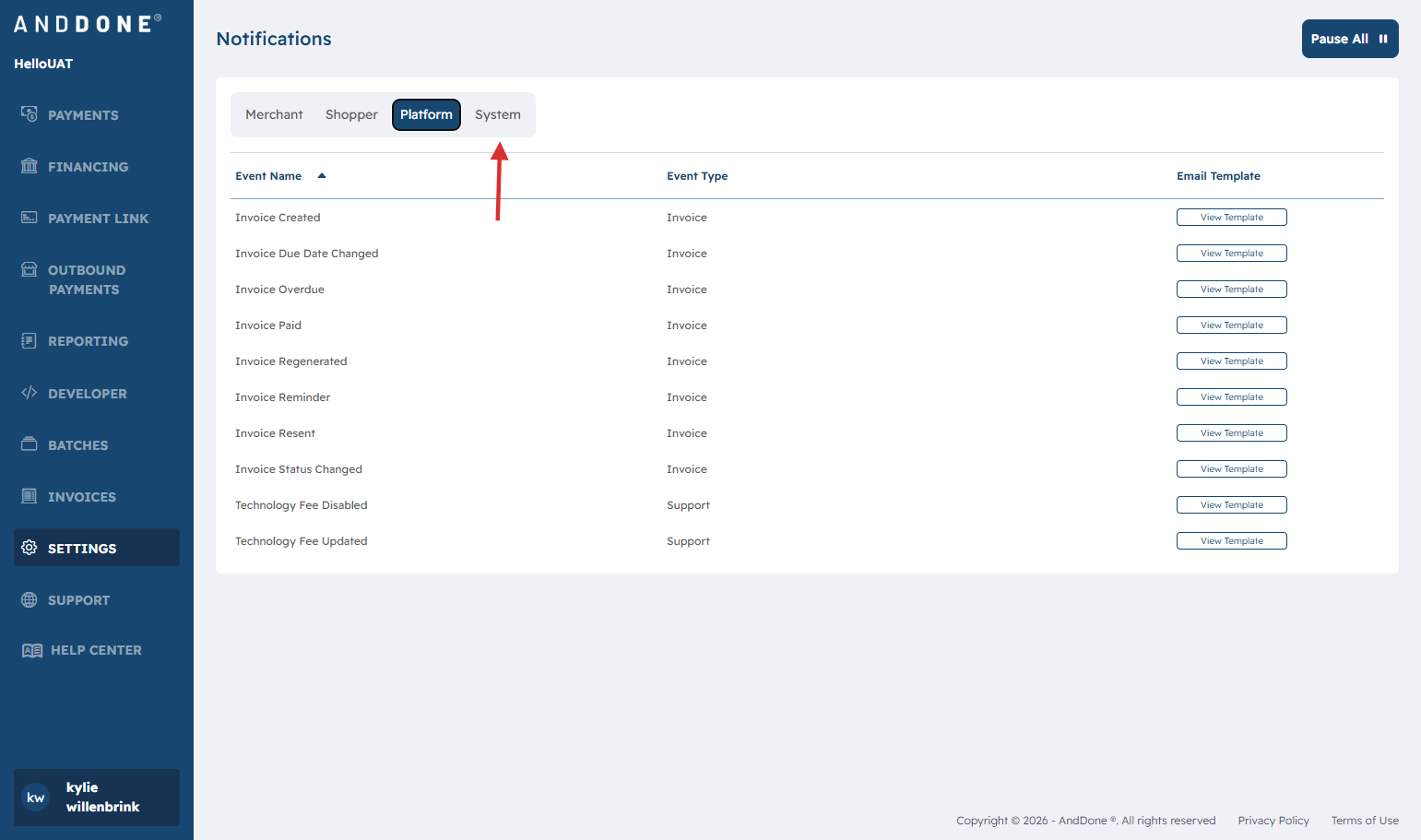1421x840 pixels.
Task: View template for Invoice Paid
Action: (x=1232, y=325)
